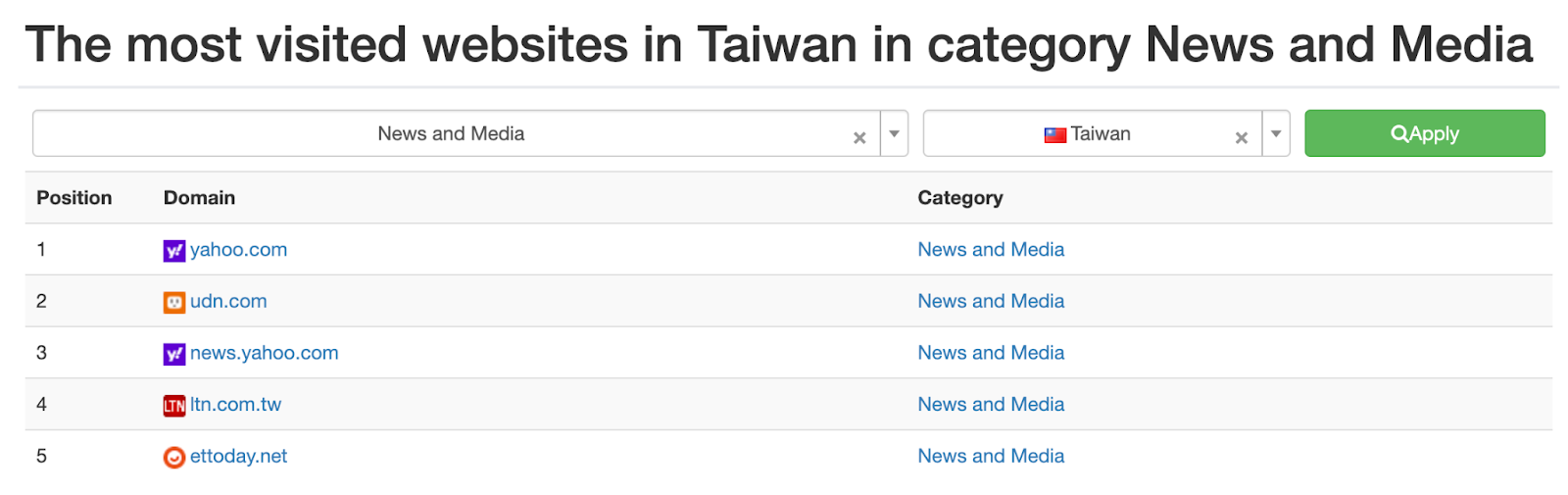Viewport: 1568px width, 495px height.
Task: Click the Apply search button
Action: pyautogui.click(x=1425, y=133)
